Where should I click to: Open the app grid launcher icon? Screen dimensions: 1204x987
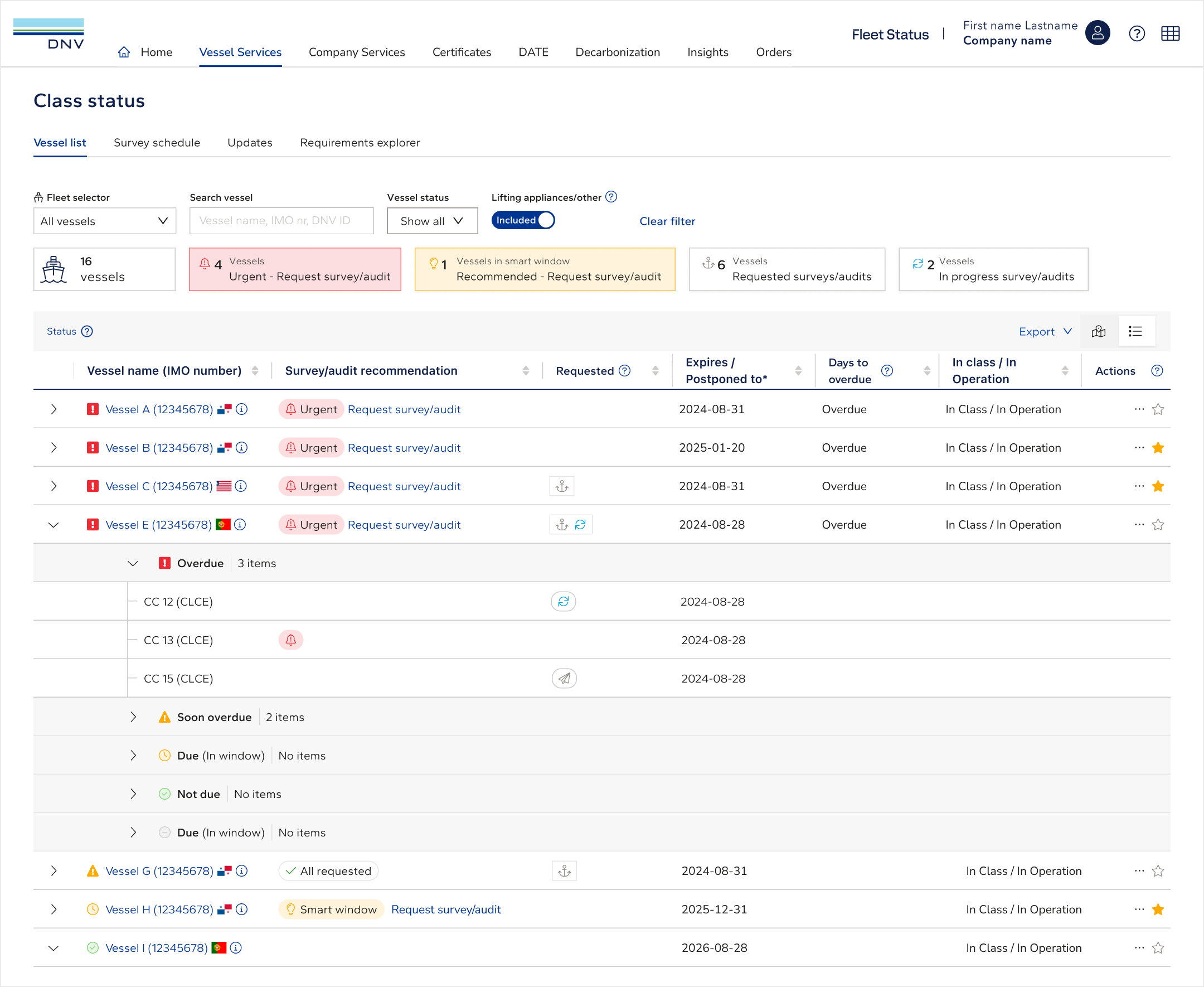[x=1170, y=34]
